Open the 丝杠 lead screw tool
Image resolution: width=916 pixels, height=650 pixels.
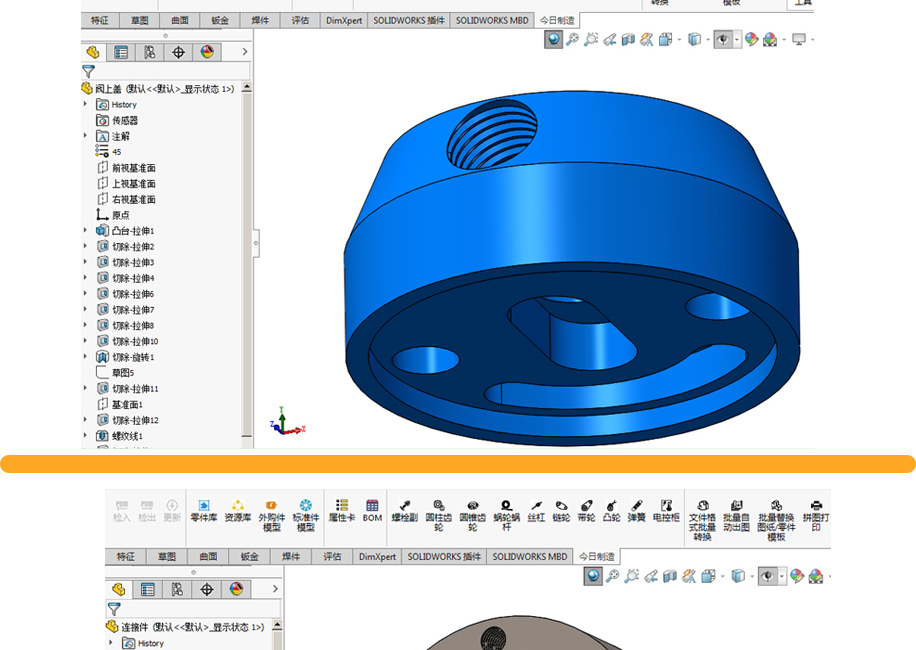536,511
